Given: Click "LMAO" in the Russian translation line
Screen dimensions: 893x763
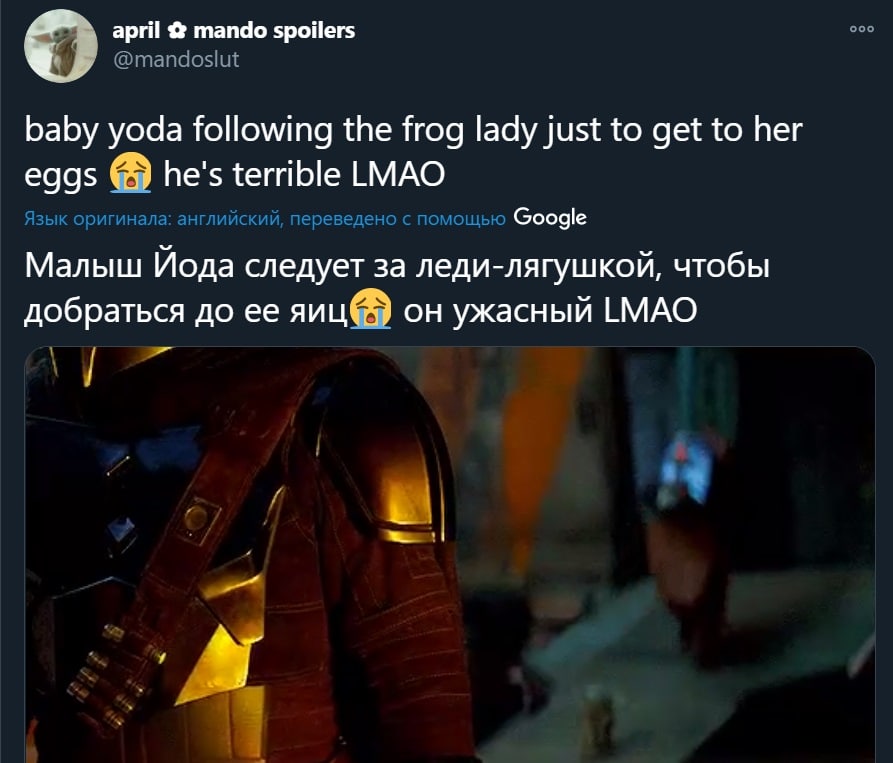Looking at the screenshot, I should click(649, 310).
